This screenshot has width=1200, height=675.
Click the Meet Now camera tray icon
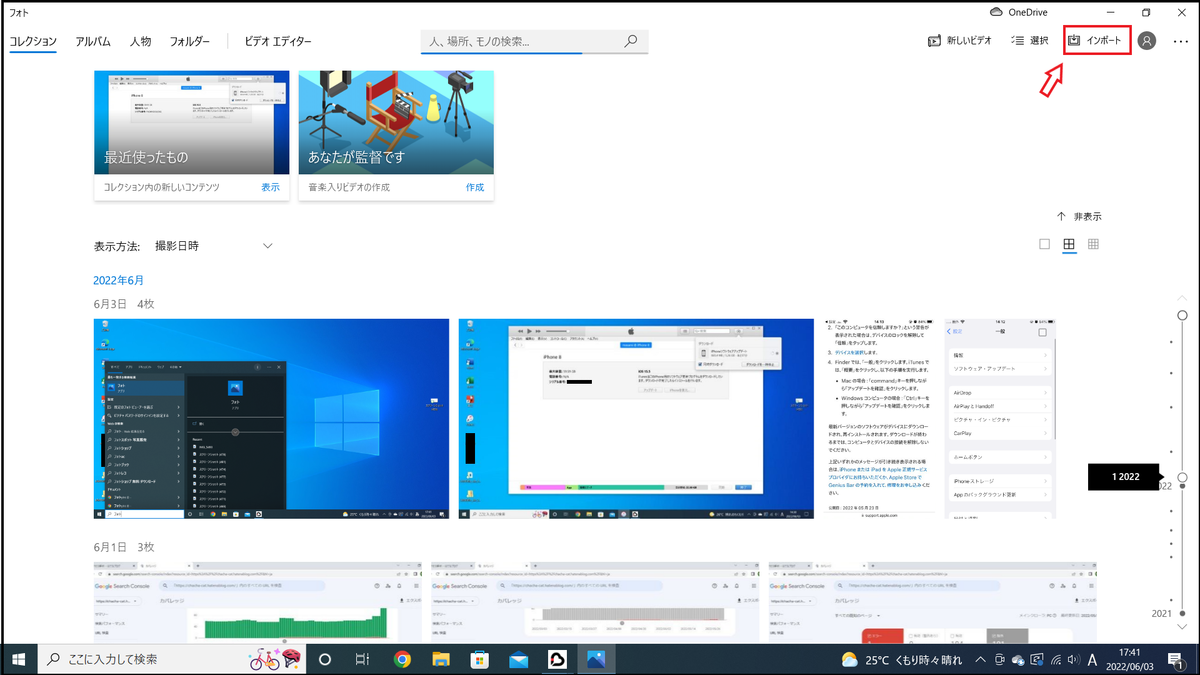pyautogui.click(x=999, y=659)
